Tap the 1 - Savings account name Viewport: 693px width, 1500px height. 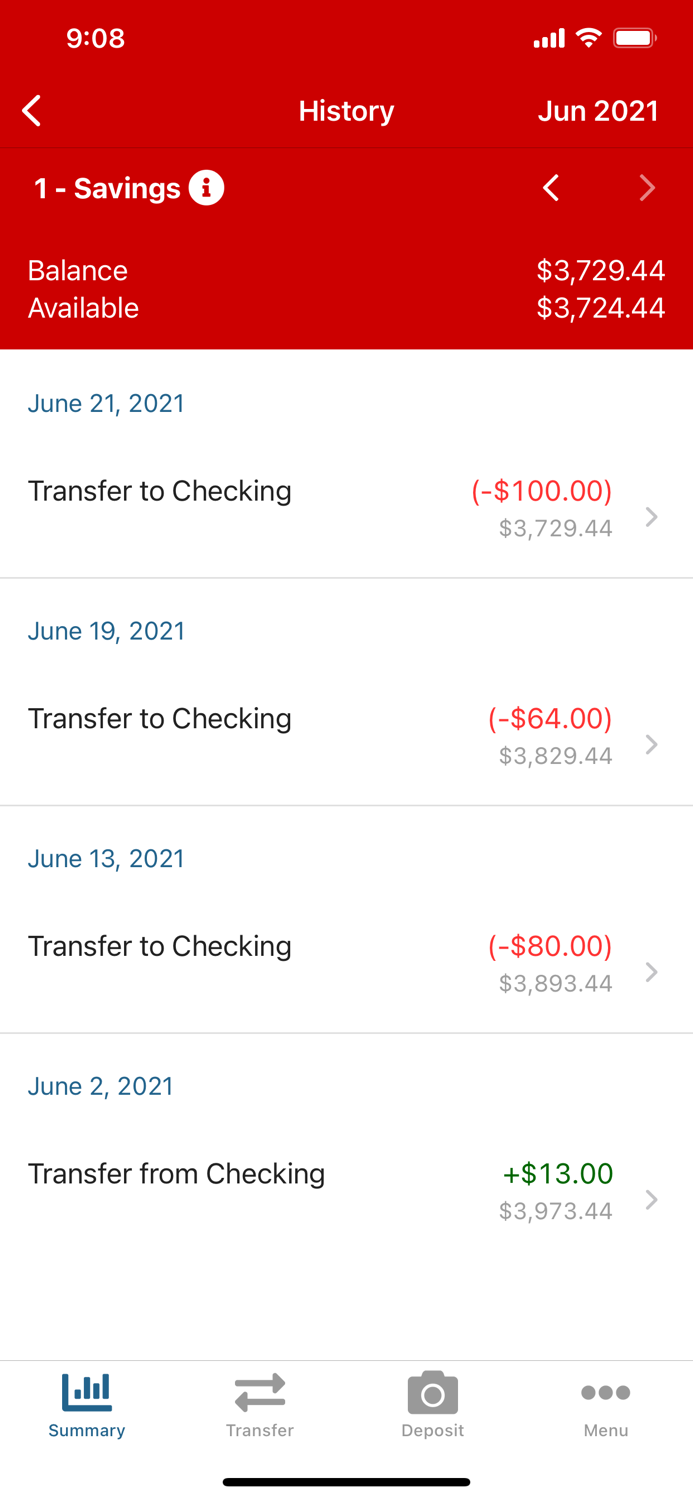pos(107,188)
